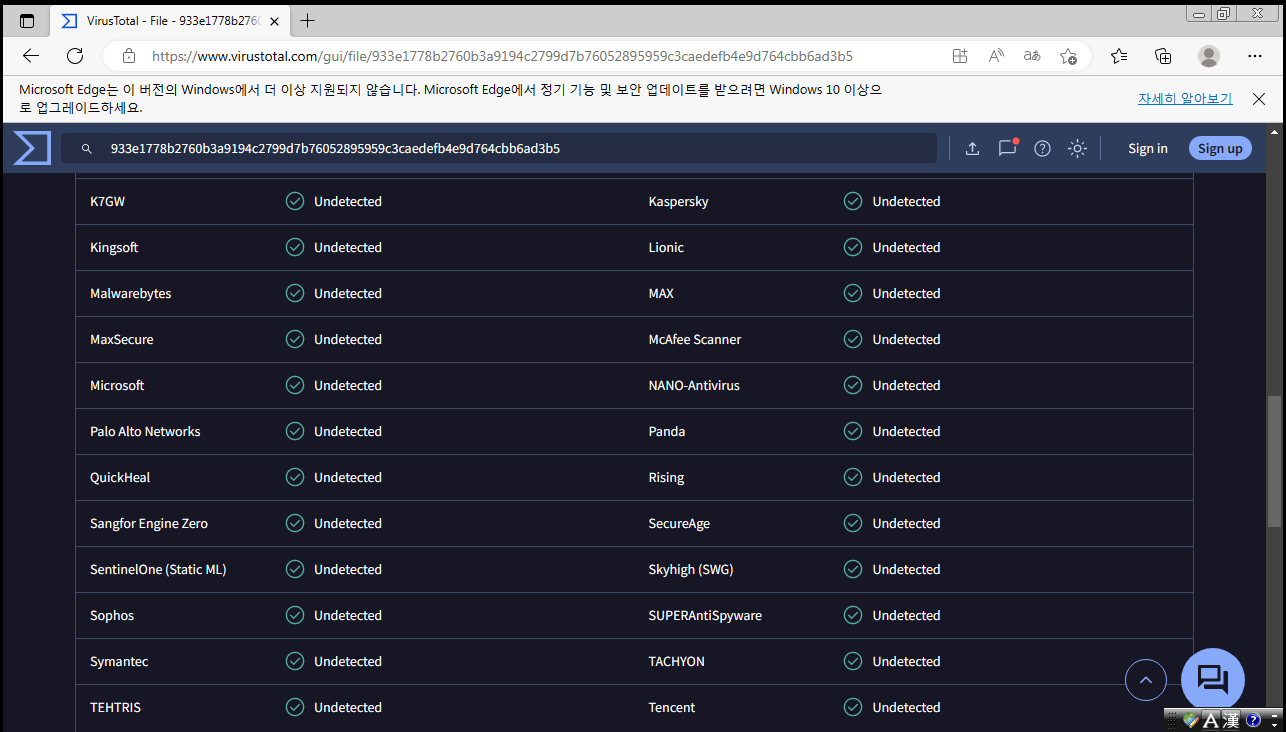Click the Skyhigh (SWG) engine name
The image size is (1286, 732).
pyautogui.click(x=691, y=569)
